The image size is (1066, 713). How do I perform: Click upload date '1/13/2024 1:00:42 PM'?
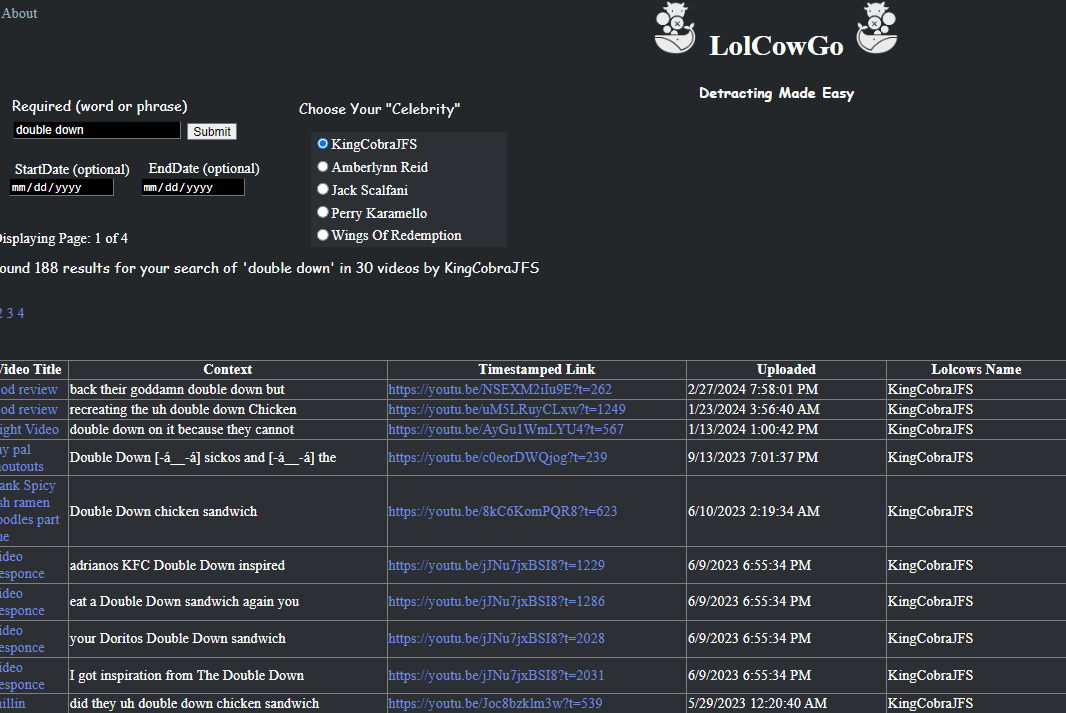[x=753, y=430]
